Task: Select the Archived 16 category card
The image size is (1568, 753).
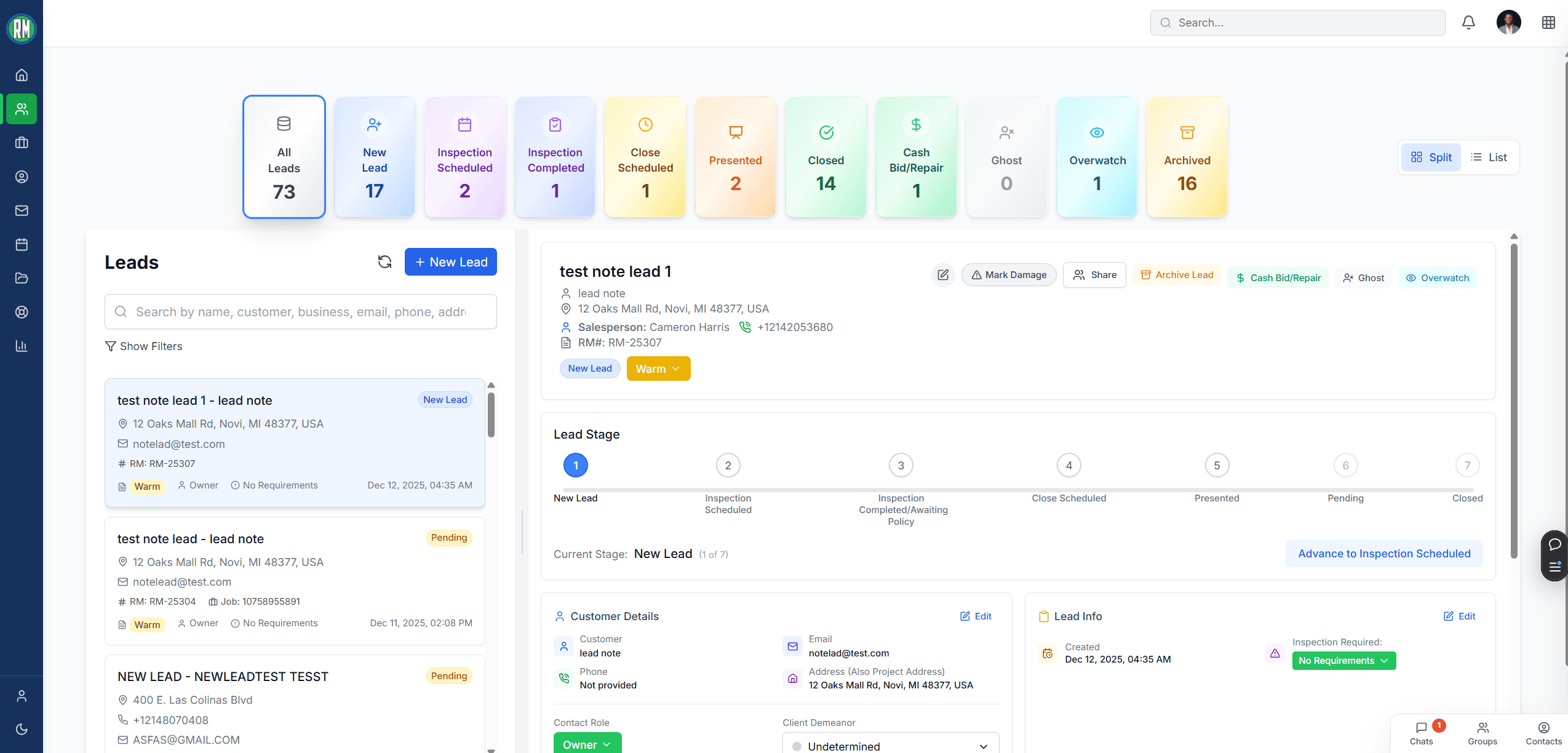Action: 1185,157
